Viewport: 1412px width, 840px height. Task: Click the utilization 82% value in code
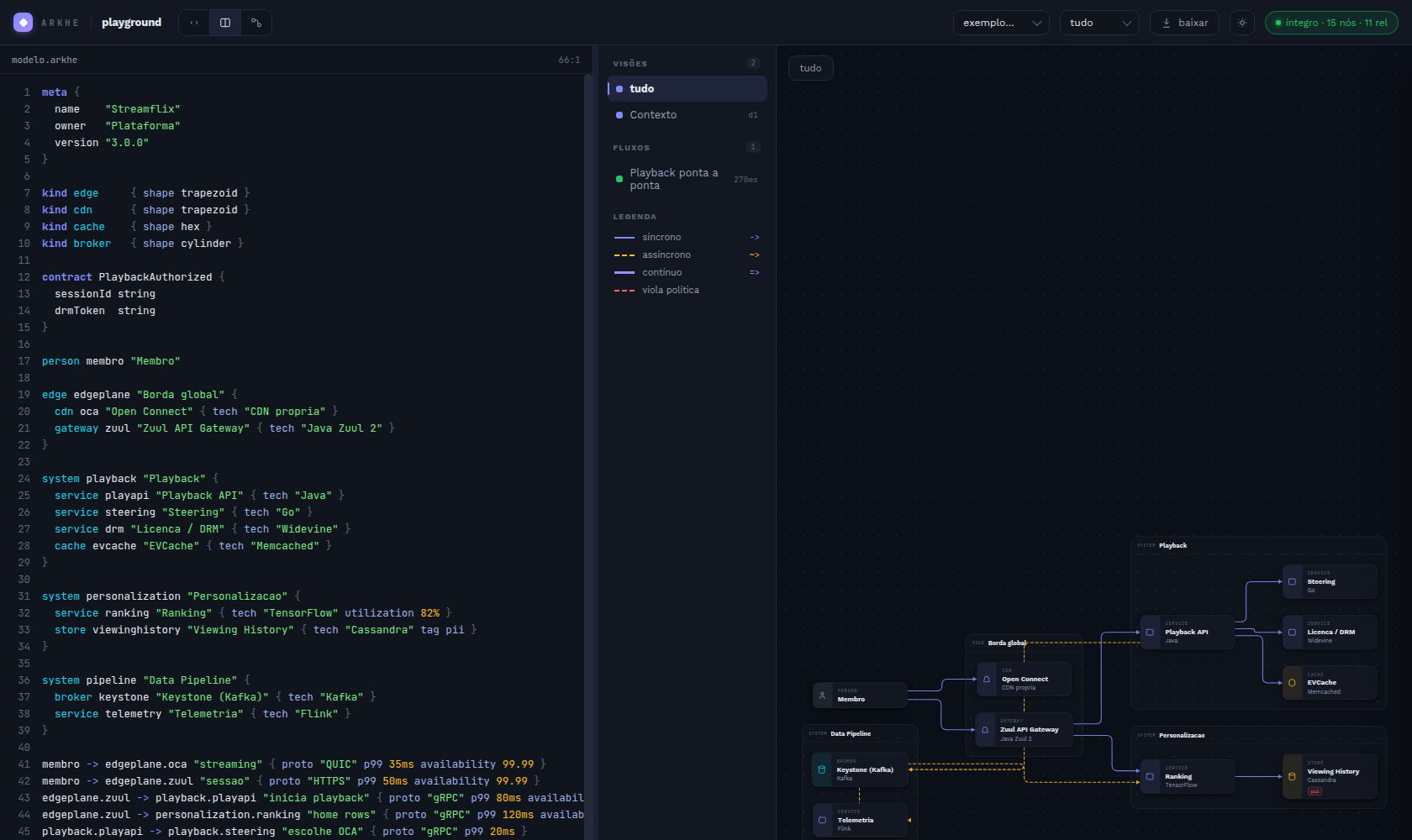[430, 613]
